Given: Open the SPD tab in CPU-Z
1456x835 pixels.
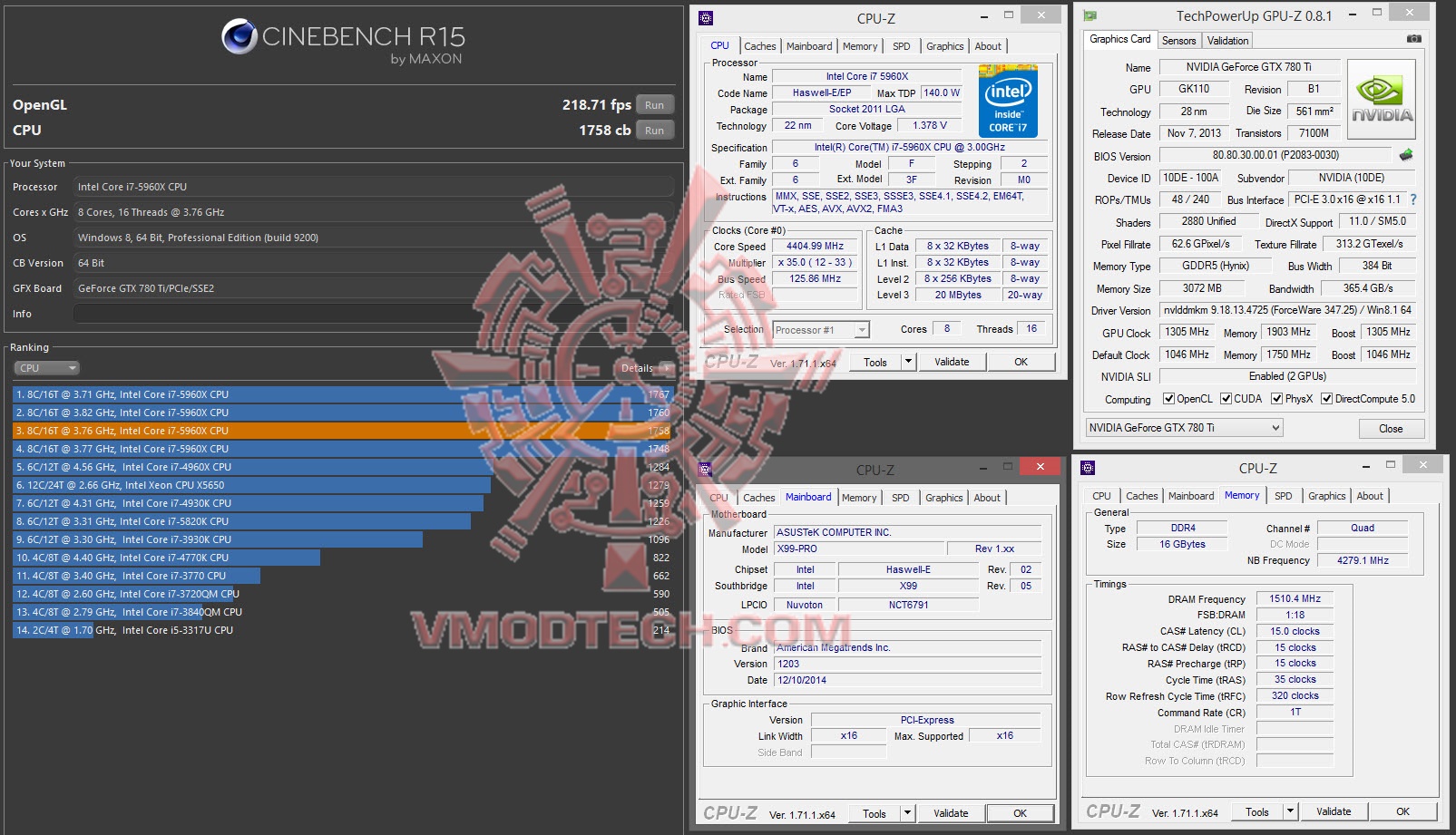Looking at the screenshot, I should [x=902, y=46].
